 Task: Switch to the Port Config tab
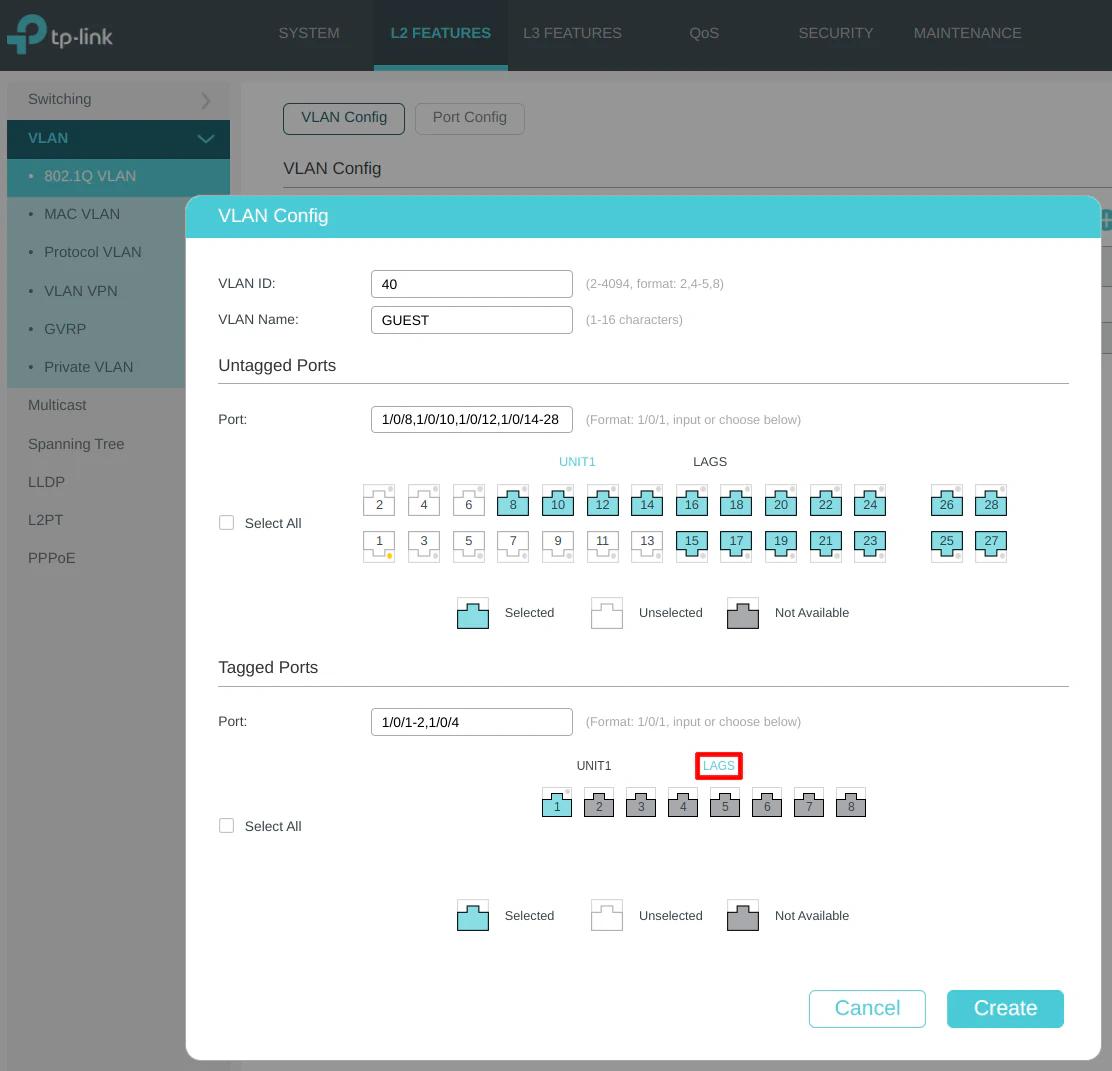(469, 118)
